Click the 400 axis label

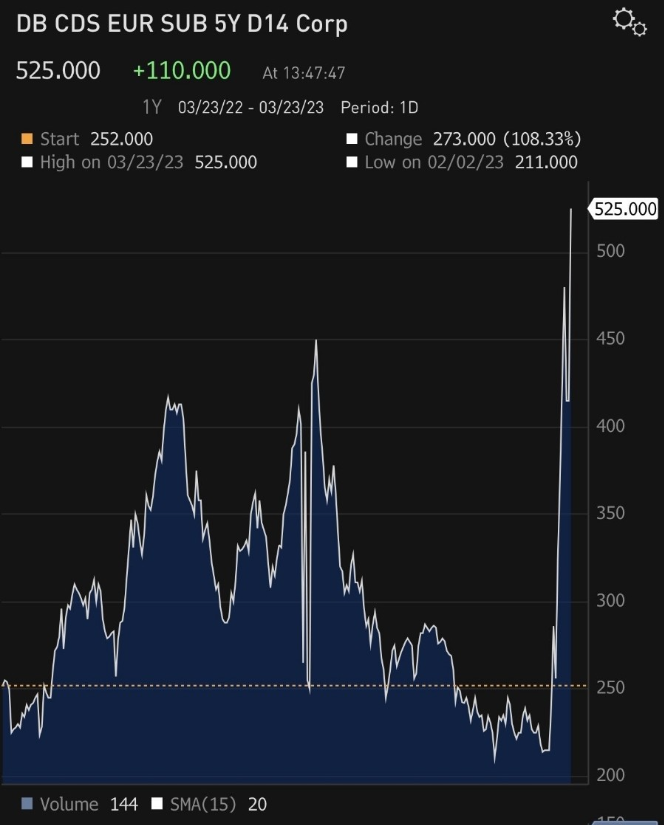[610, 426]
